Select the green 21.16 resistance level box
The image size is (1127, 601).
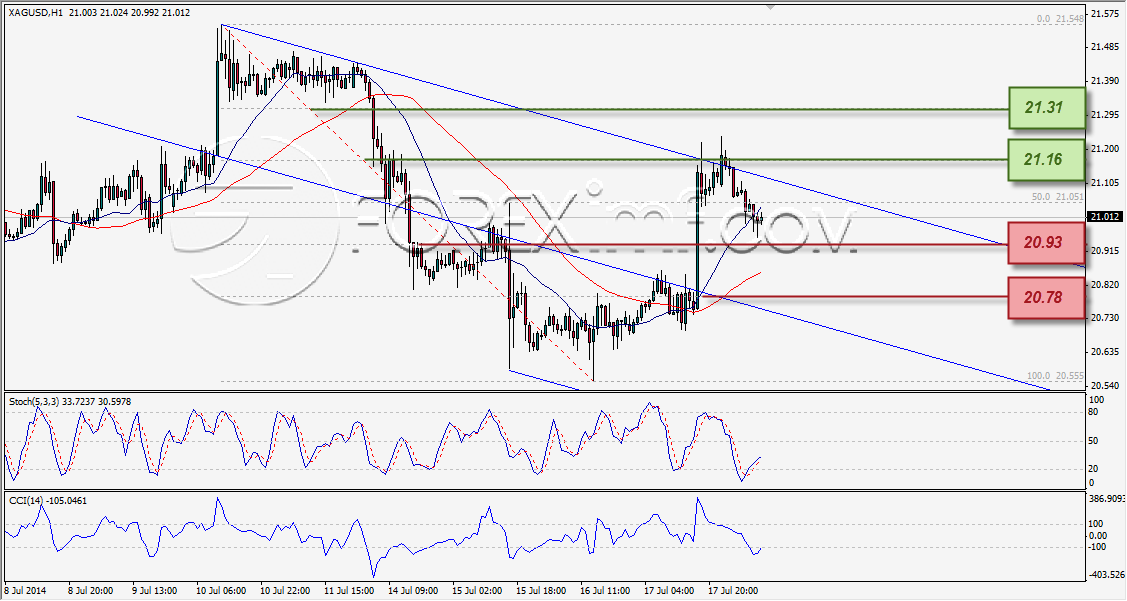click(1046, 159)
